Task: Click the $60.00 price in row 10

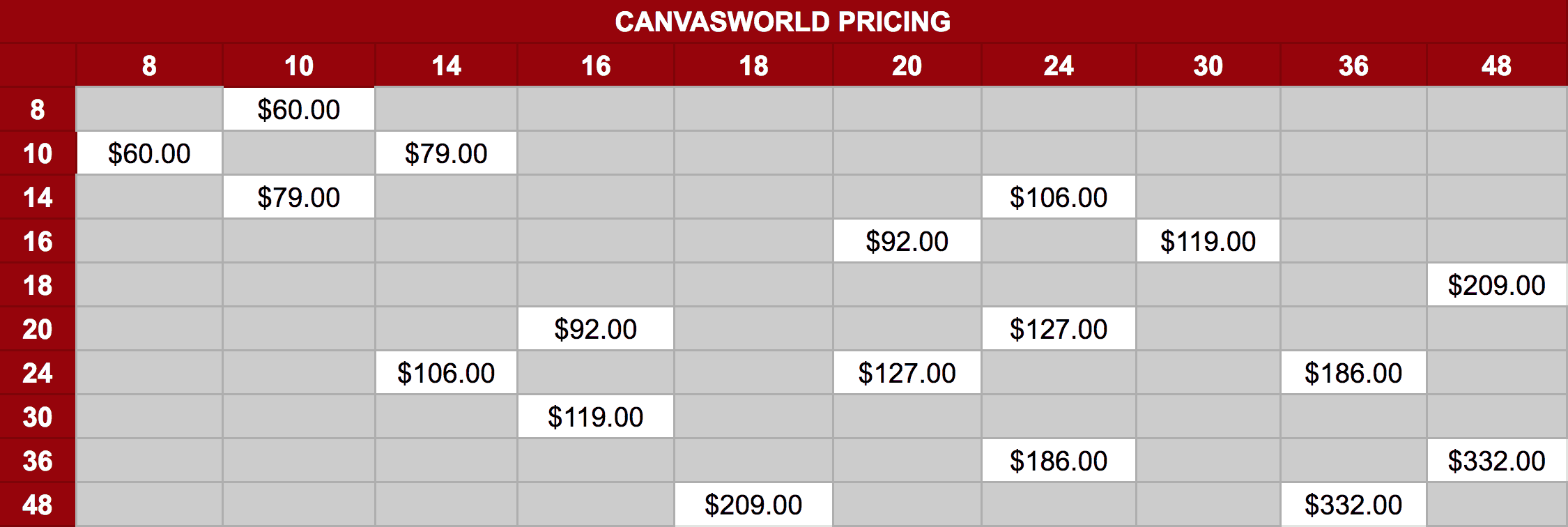Action: click(149, 153)
